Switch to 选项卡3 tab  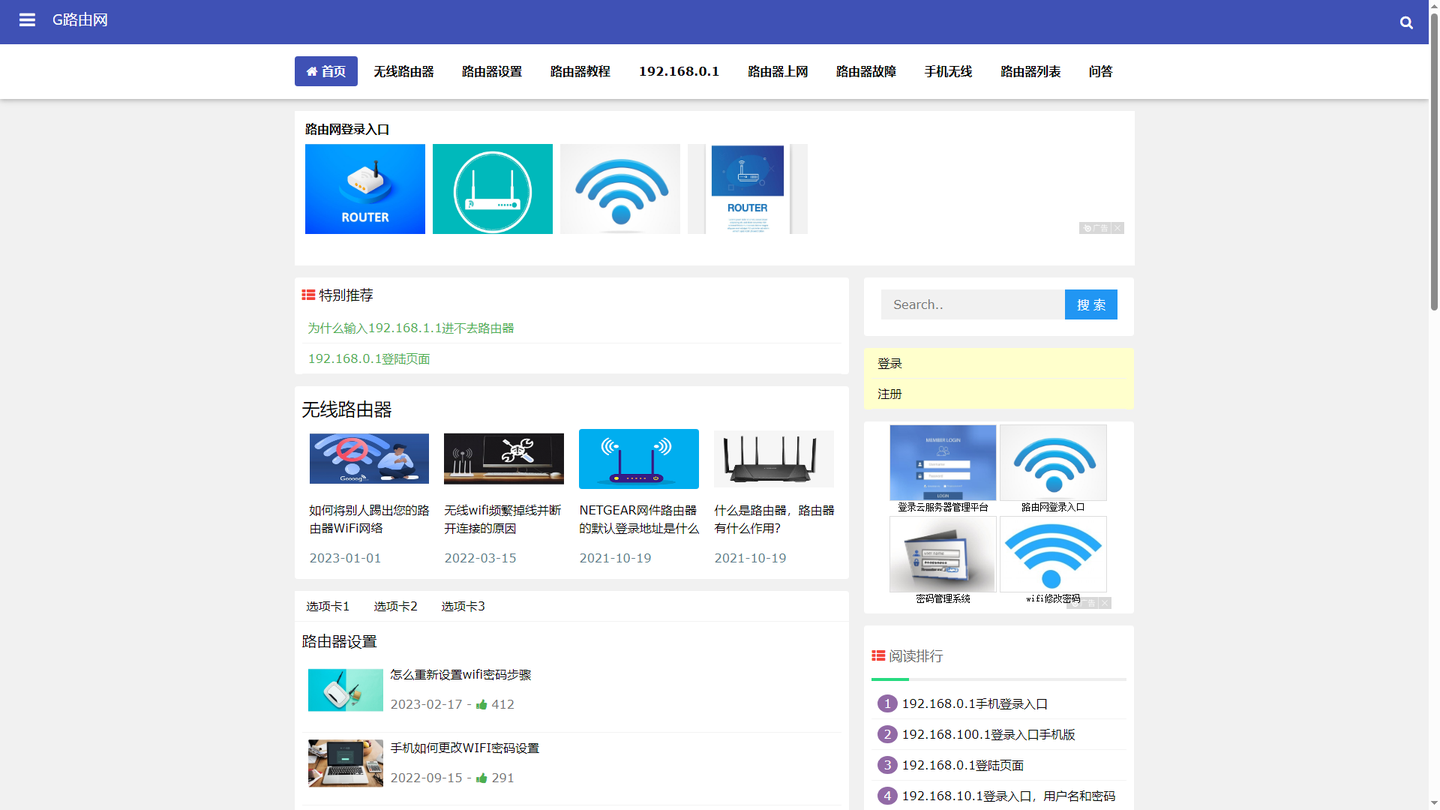pos(463,606)
